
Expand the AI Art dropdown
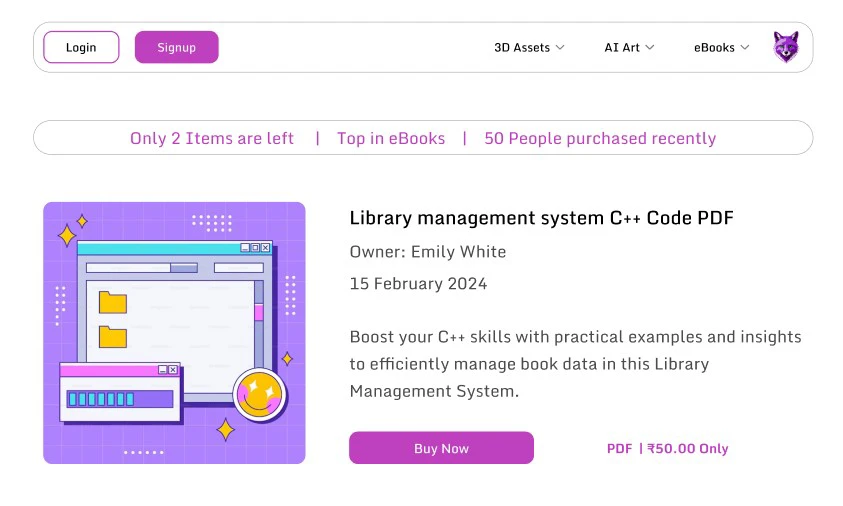coord(629,47)
